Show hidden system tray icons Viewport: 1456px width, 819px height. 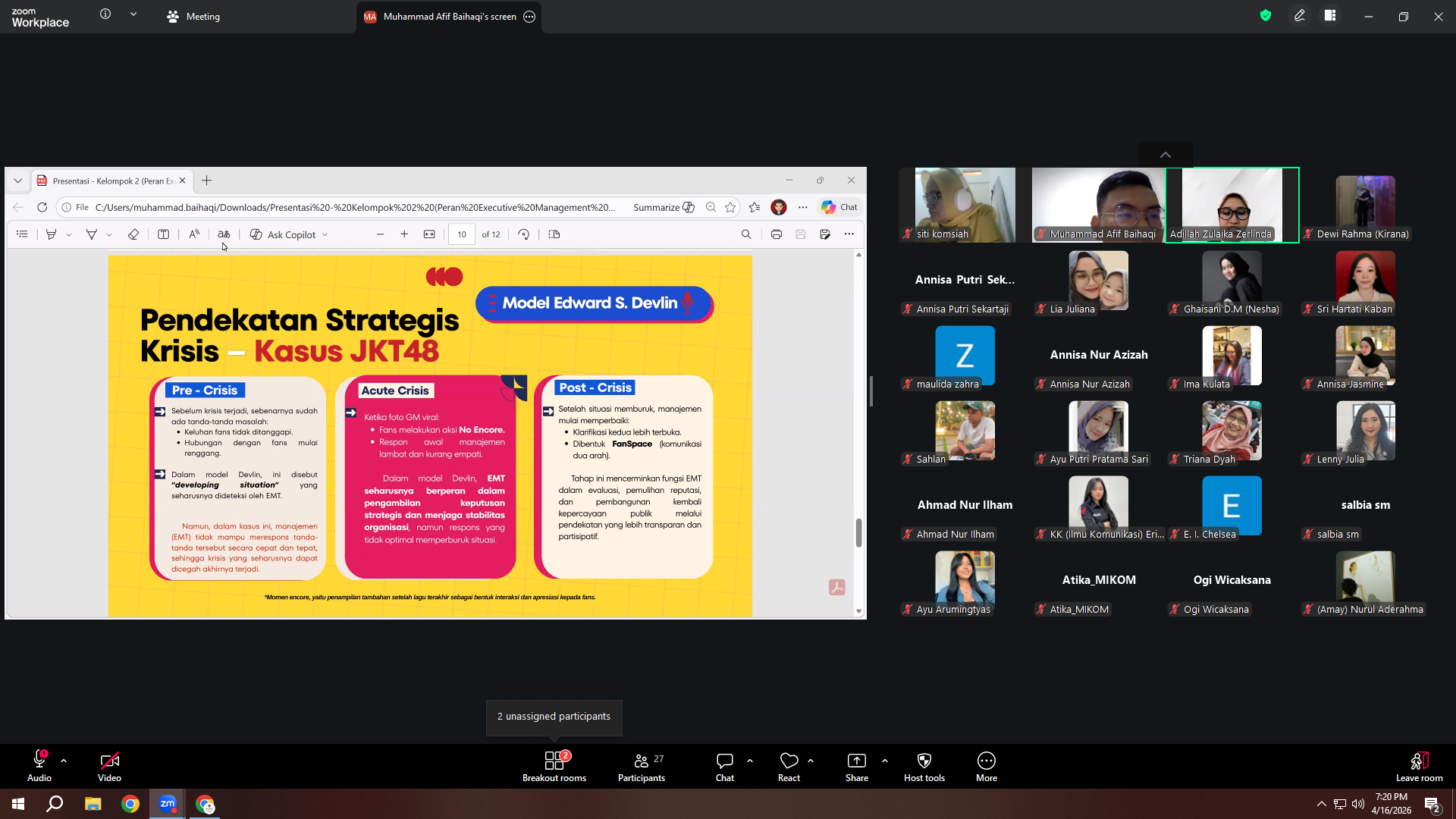(x=1322, y=804)
